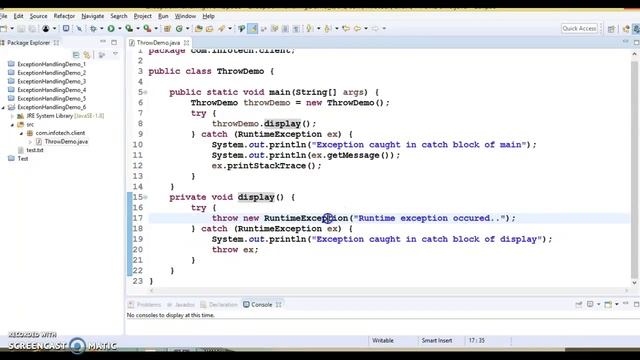Open the Project menu

142,16
